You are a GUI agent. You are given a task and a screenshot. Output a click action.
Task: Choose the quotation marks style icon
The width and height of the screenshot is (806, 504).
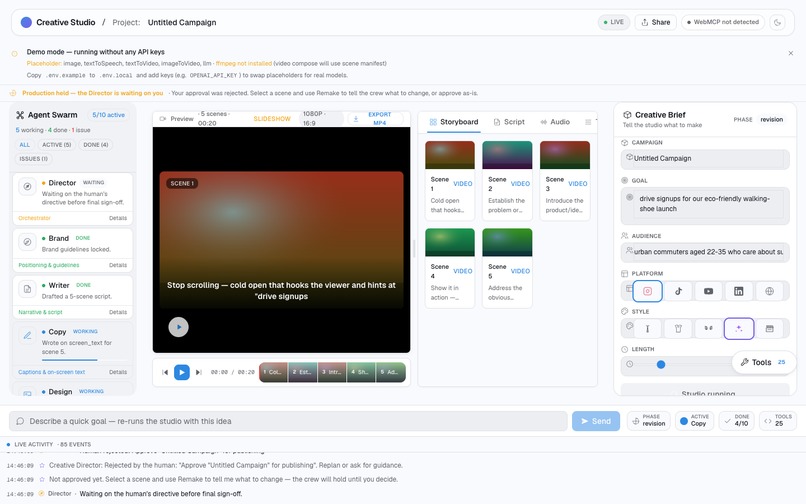tap(708, 329)
